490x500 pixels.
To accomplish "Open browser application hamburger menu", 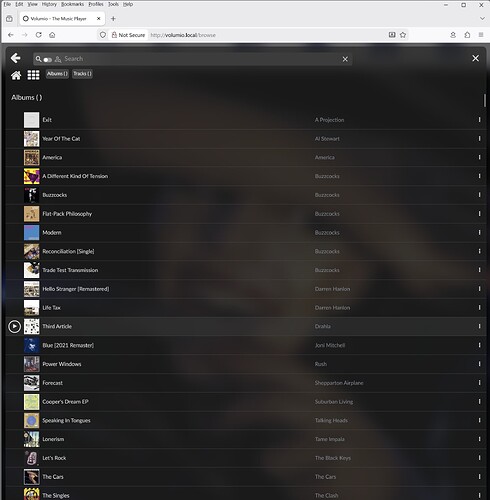I will click(x=481, y=35).
